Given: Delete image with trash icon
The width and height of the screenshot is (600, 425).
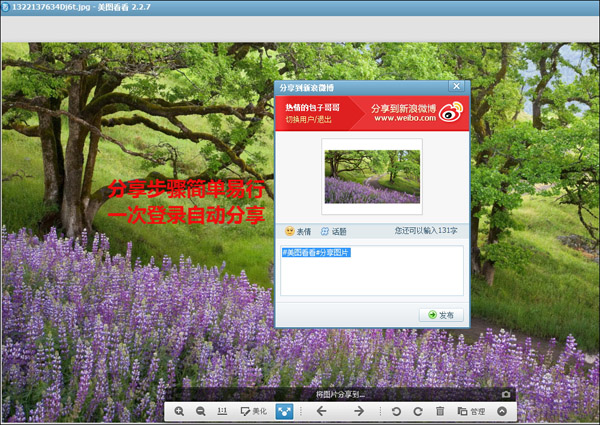Looking at the screenshot, I should coord(440,411).
